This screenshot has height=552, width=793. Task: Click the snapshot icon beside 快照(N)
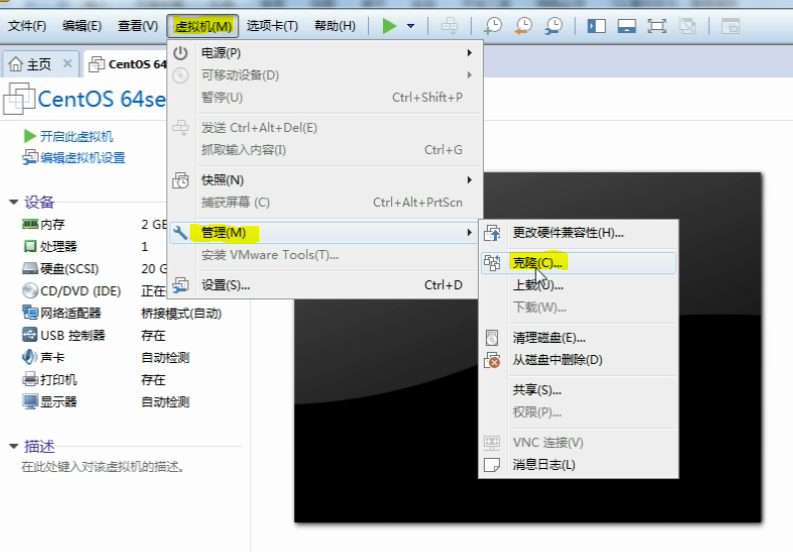click(181, 180)
